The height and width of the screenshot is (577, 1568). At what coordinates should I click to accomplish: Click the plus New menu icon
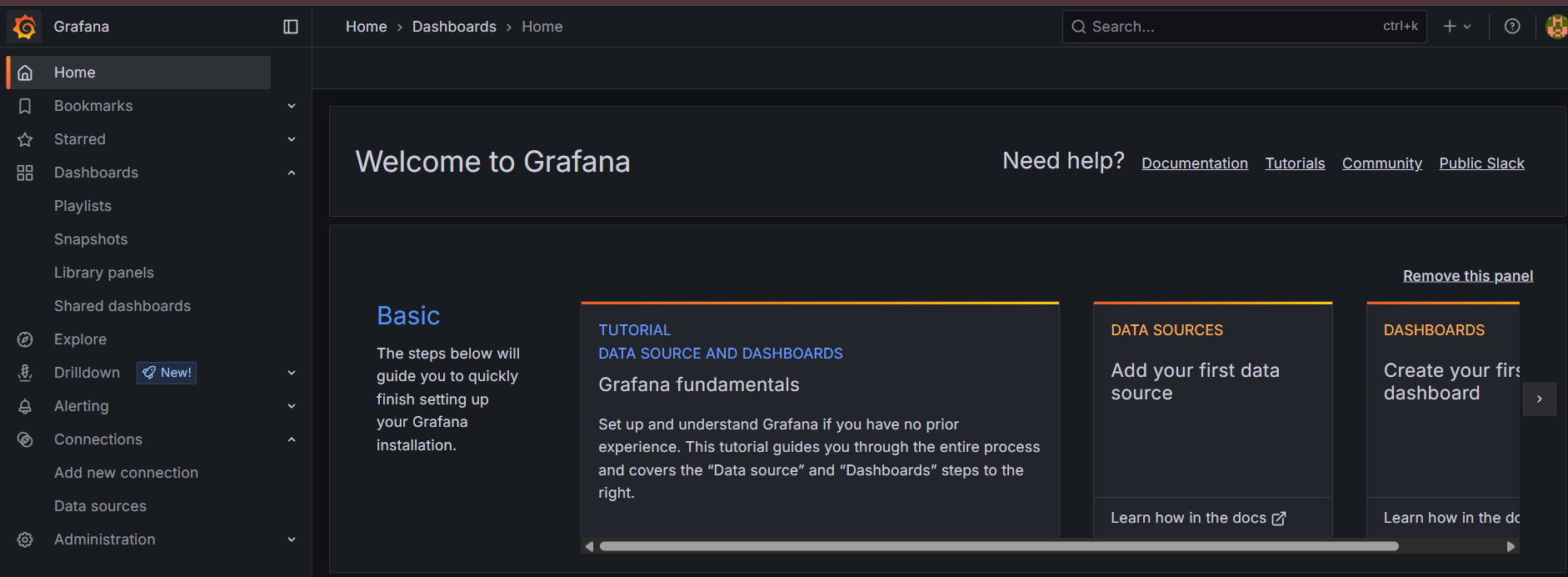[1450, 27]
